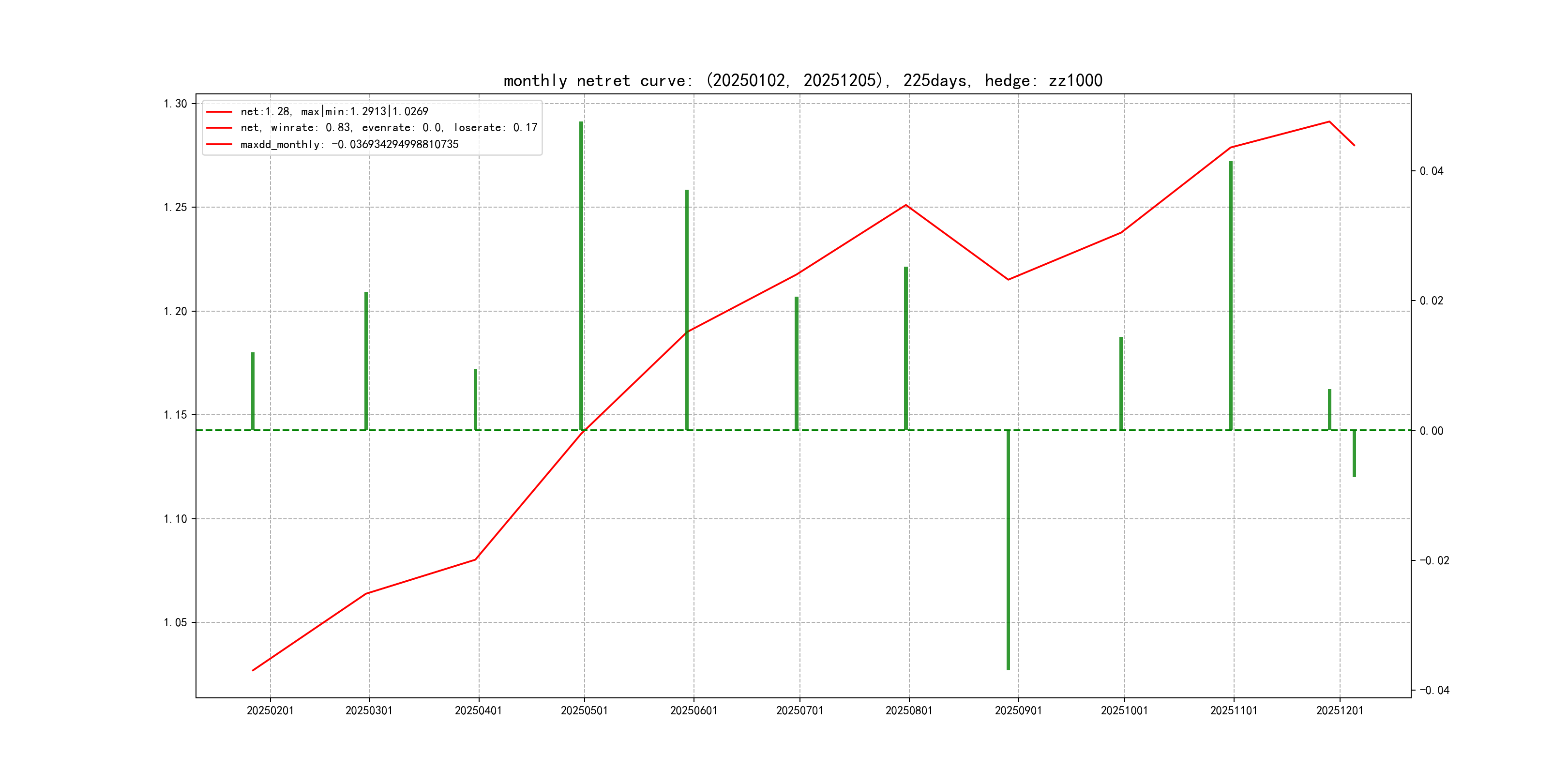Click the red curve peak near 20251201

[x=1329, y=122]
